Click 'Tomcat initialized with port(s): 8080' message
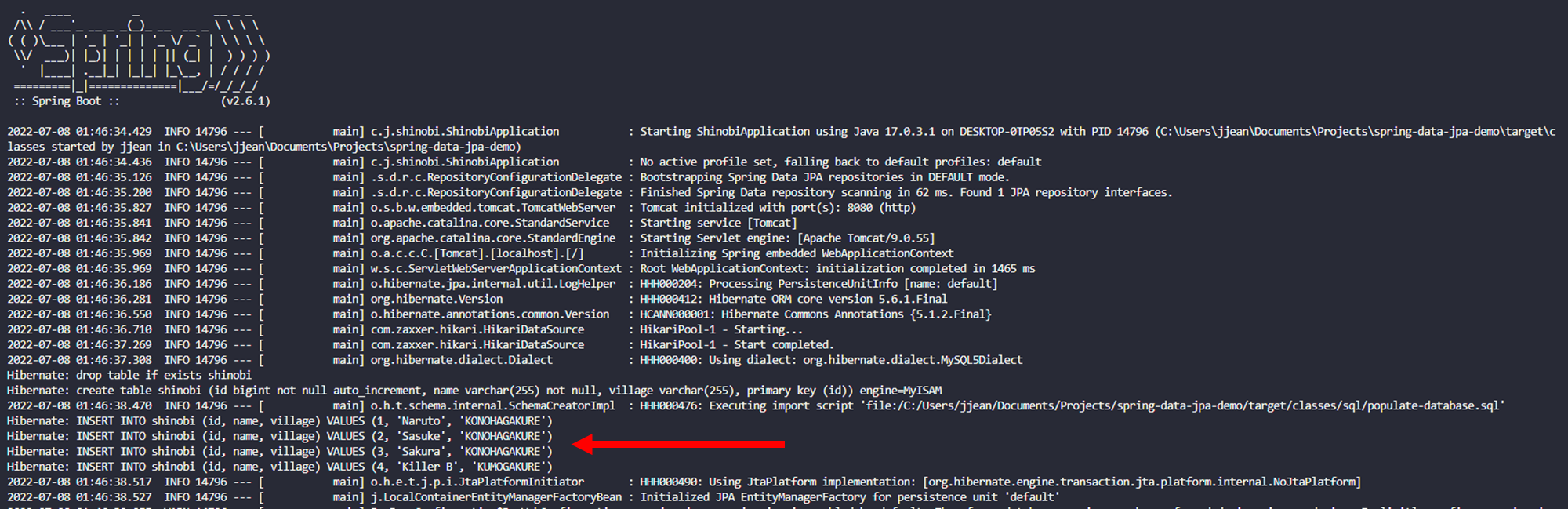Screen dimensions: 1568x509 point(777,208)
